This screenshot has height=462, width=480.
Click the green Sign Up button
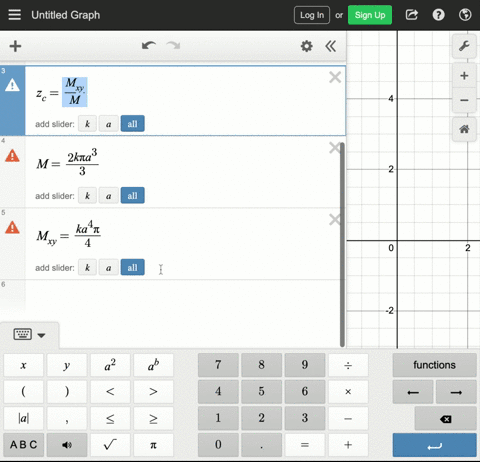coord(370,15)
